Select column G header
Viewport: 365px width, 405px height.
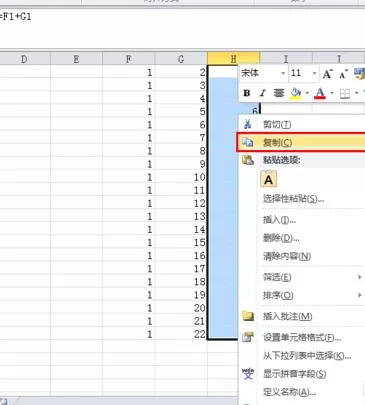(x=181, y=59)
